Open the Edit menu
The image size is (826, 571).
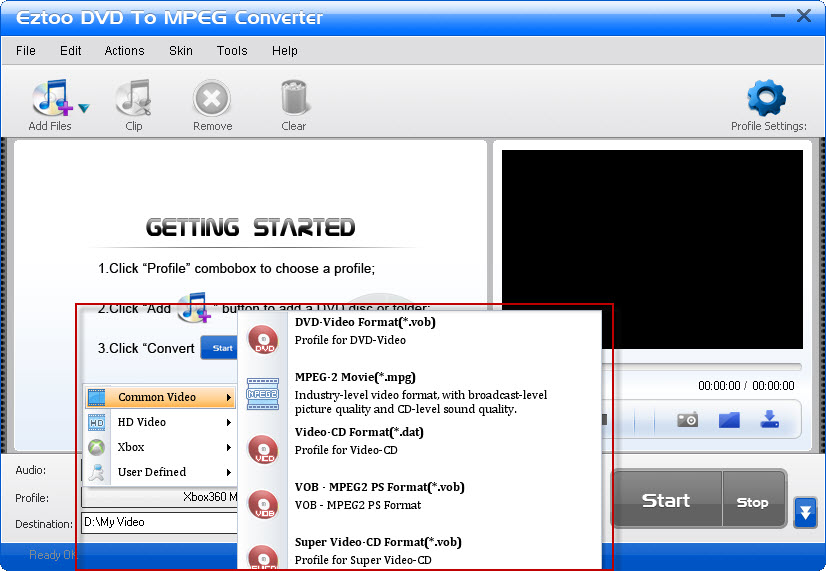[71, 51]
